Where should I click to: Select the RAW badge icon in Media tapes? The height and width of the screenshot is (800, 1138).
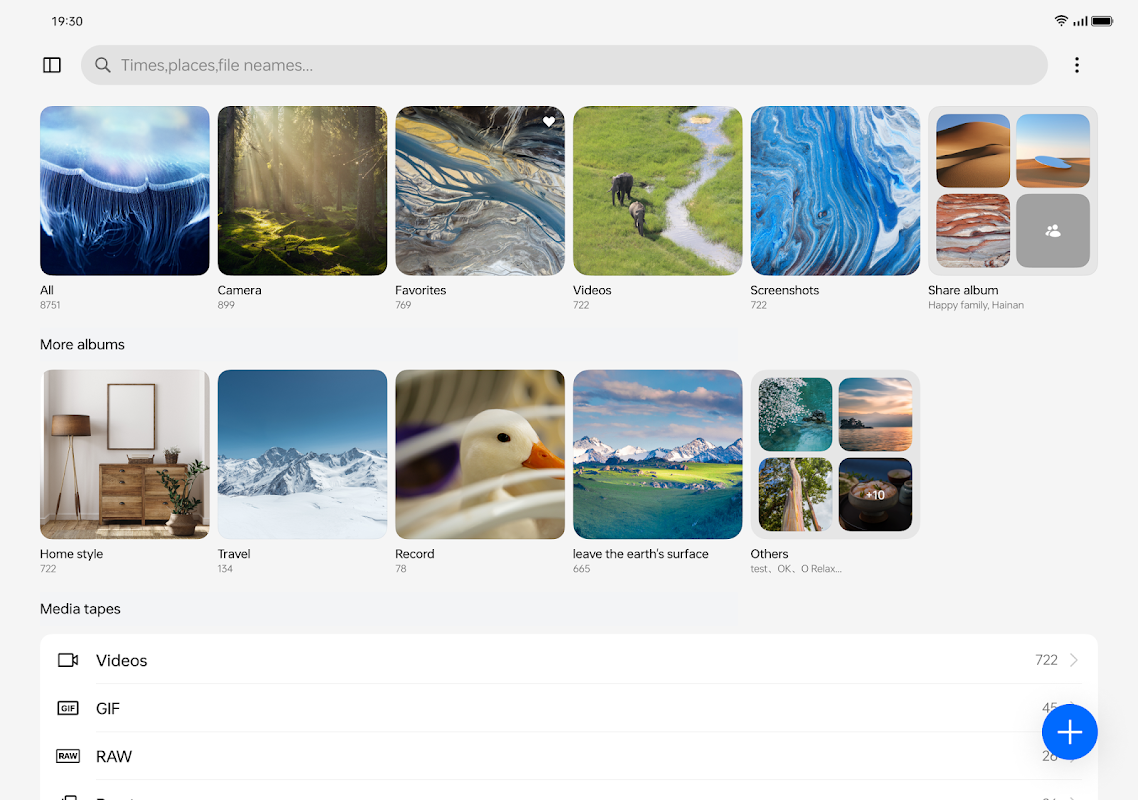point(68,756)
